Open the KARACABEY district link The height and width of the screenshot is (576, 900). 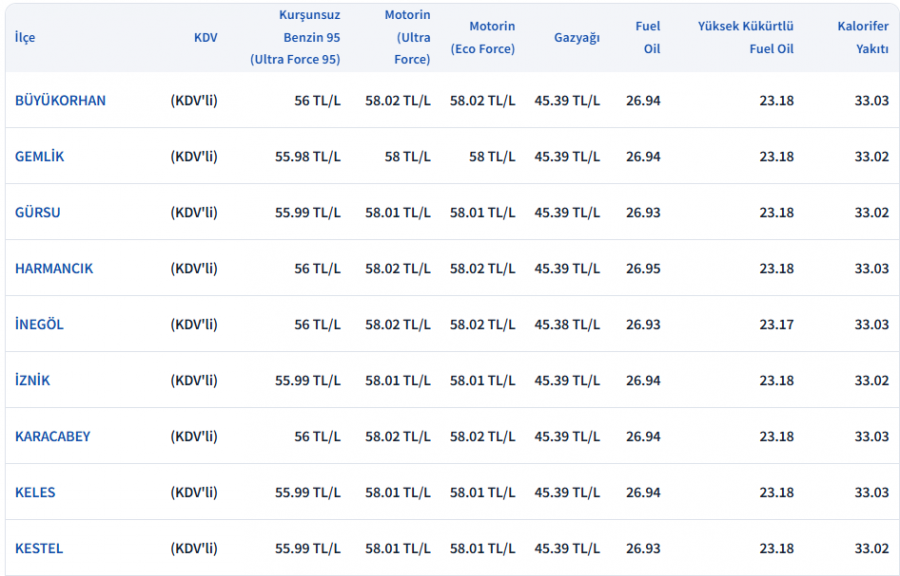(x=52, y=436)
